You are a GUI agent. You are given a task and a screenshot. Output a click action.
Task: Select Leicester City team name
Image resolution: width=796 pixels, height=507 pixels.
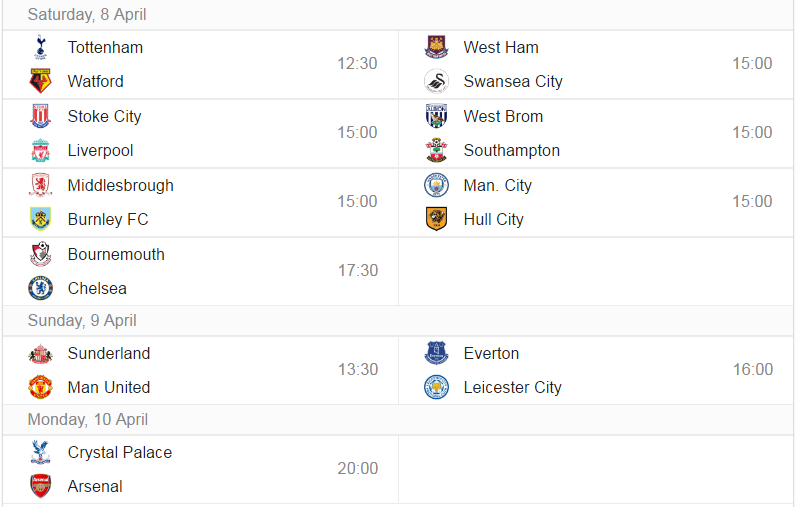(x=513, y=387)
